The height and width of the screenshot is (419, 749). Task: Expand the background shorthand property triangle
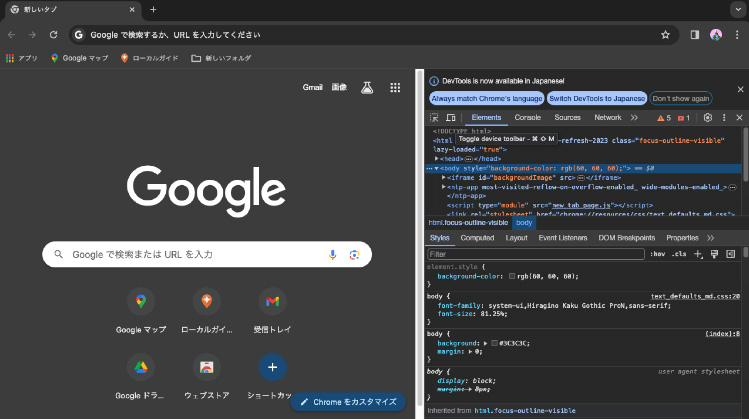pos(485,343)
